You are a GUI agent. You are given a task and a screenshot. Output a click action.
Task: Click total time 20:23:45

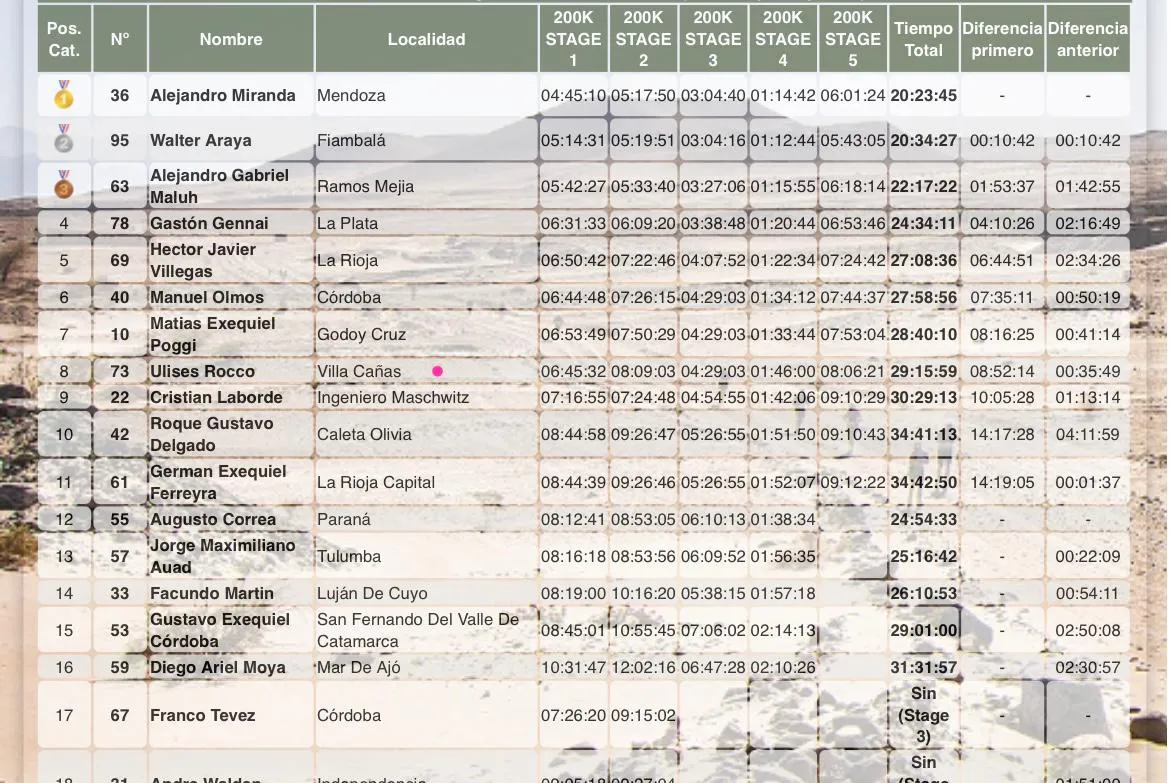tap(923, 96)
